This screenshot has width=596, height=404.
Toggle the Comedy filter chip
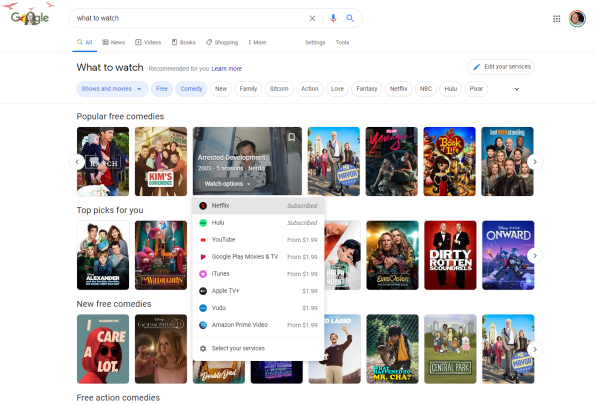tap(191, 89)
